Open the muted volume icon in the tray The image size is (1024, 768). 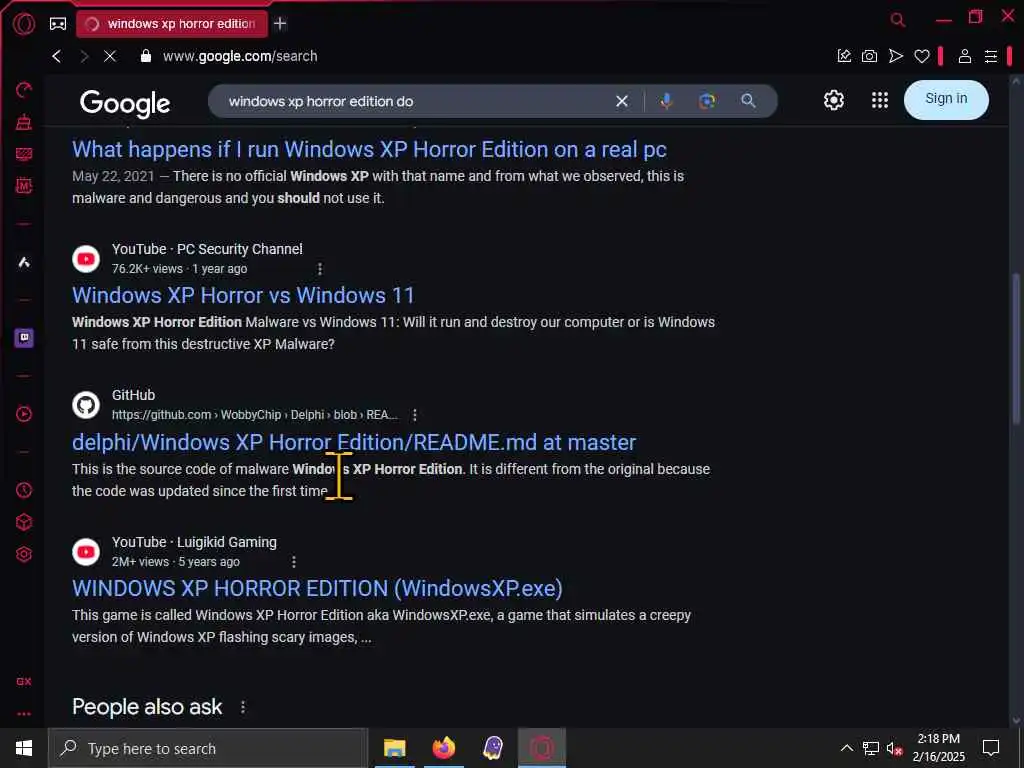(x=895, y=748)
